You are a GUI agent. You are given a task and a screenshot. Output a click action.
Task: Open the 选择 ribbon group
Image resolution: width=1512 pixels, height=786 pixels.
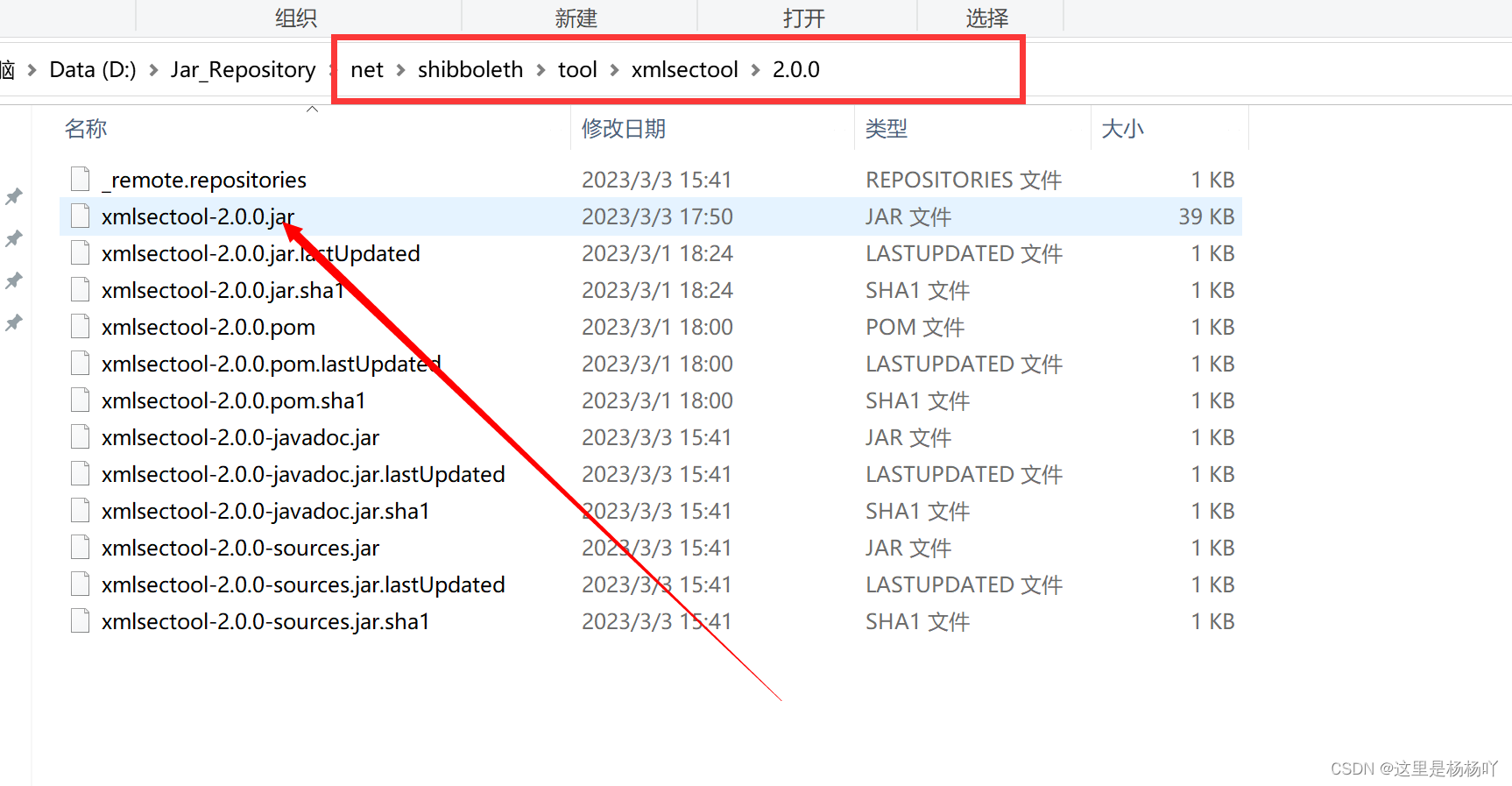987,18
